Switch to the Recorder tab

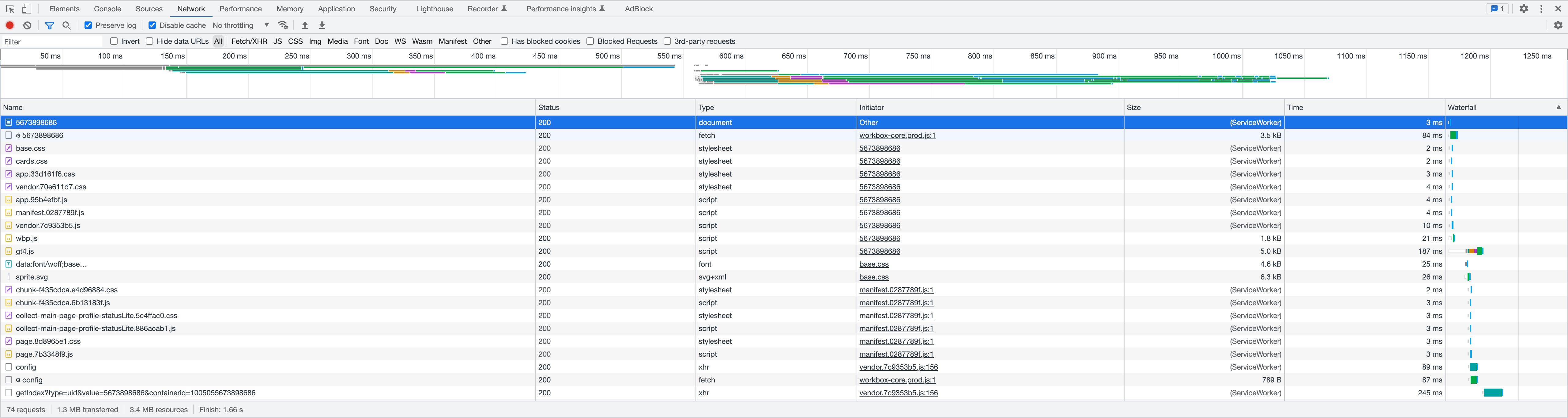487,9
